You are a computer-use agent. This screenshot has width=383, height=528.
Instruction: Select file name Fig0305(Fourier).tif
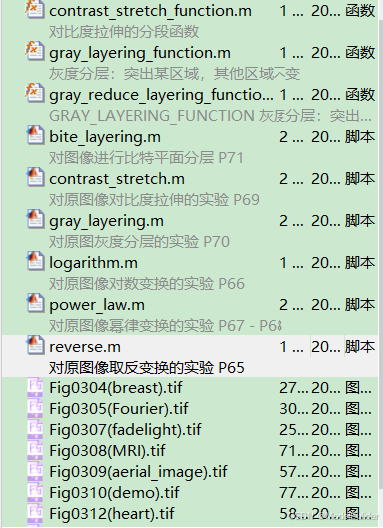(x=119, y=409)
